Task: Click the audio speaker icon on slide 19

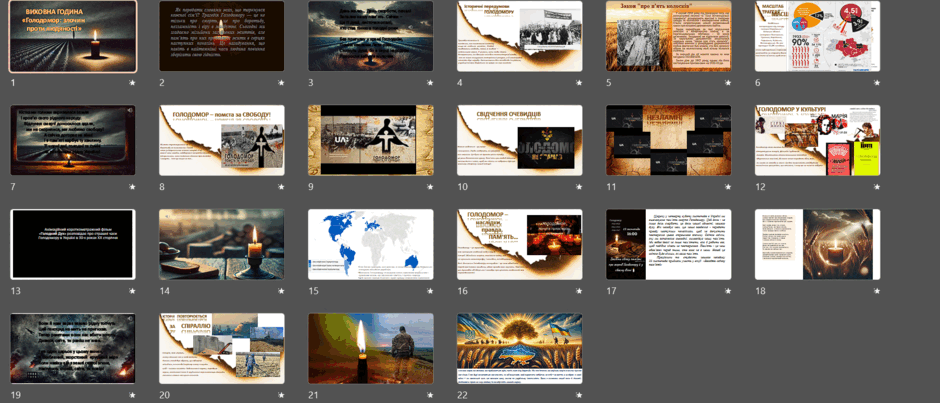Action: pyautogui.click(x=130, y=318)
